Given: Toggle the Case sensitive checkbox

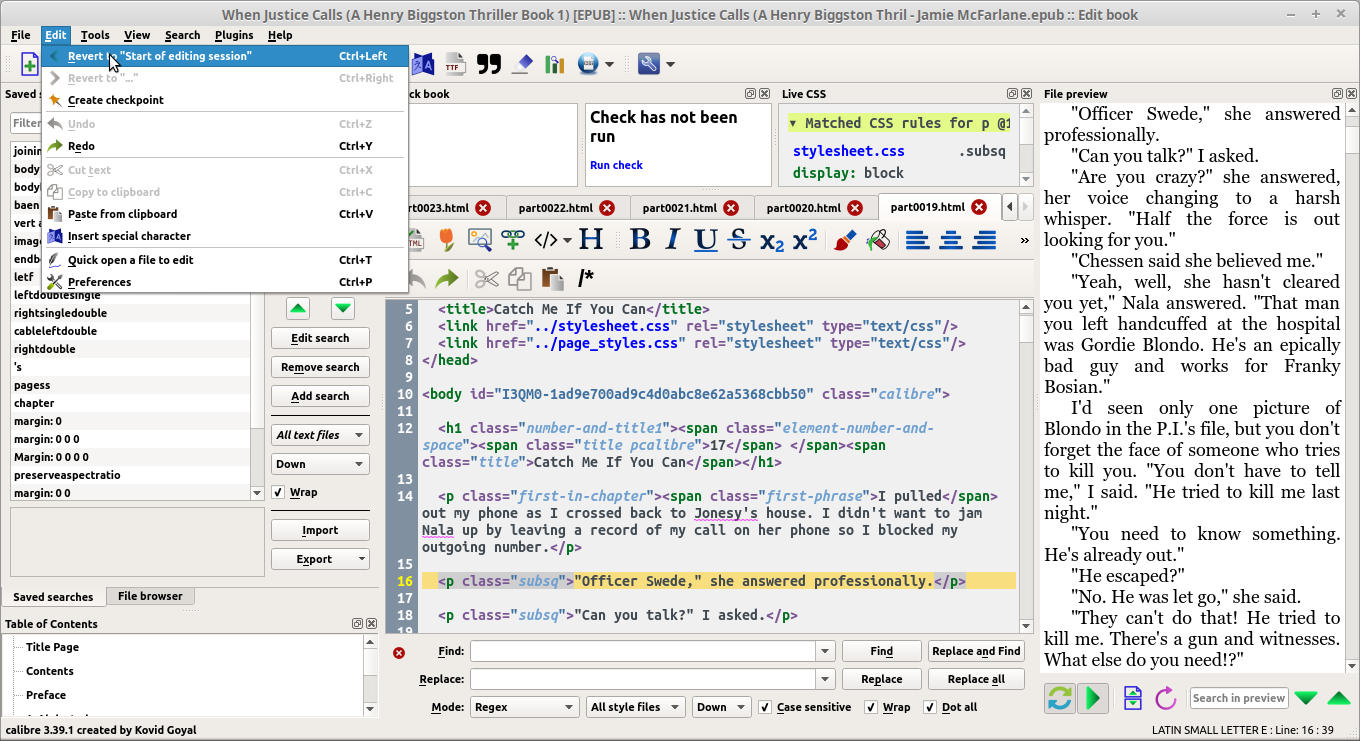Looking at the screenshot, I should click(x=765, y=707).
